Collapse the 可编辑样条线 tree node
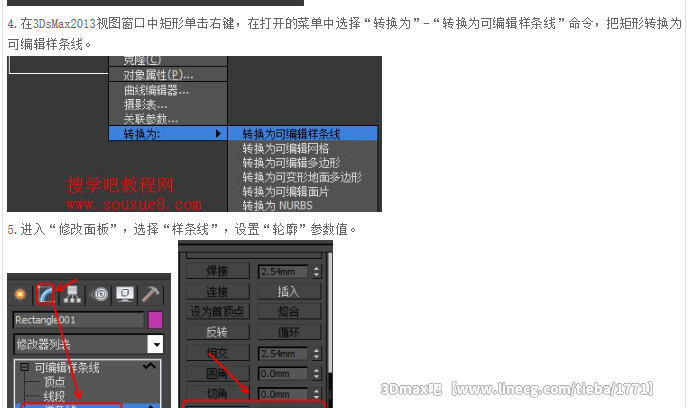The height and width of the screenshot is (408, 693). tap(25, 367)
